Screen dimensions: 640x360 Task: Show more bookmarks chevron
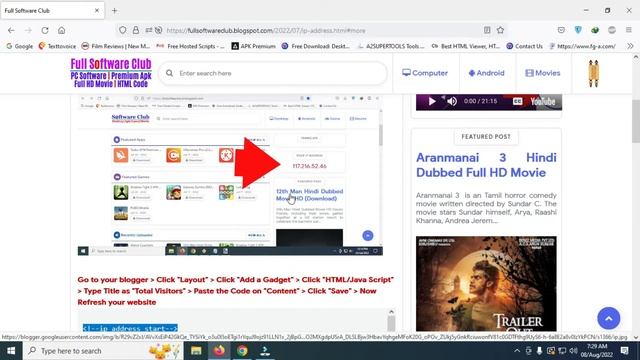click(630, 46)
